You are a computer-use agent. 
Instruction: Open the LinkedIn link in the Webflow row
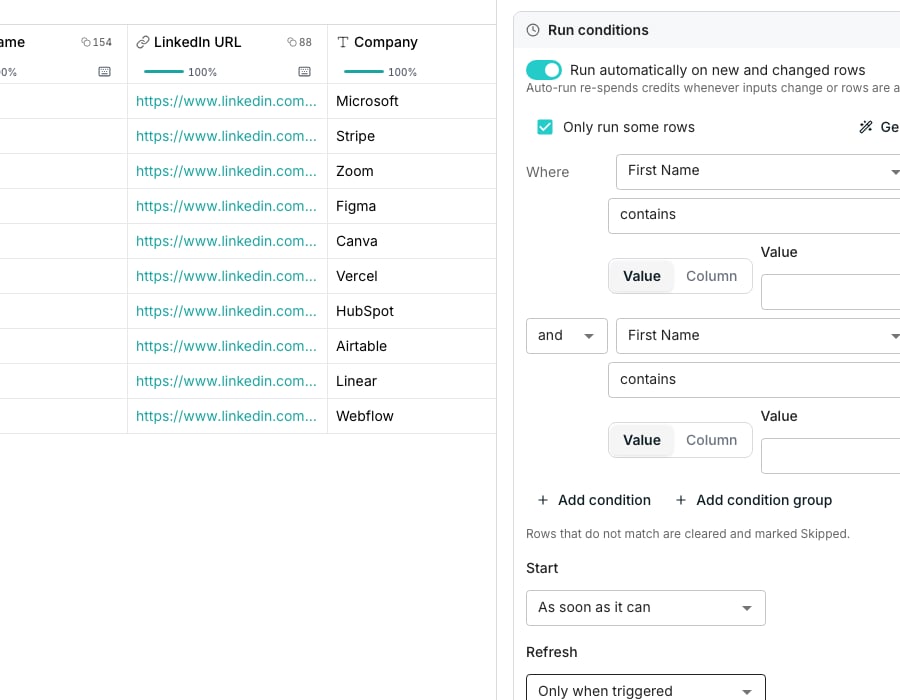click(226, 416)
